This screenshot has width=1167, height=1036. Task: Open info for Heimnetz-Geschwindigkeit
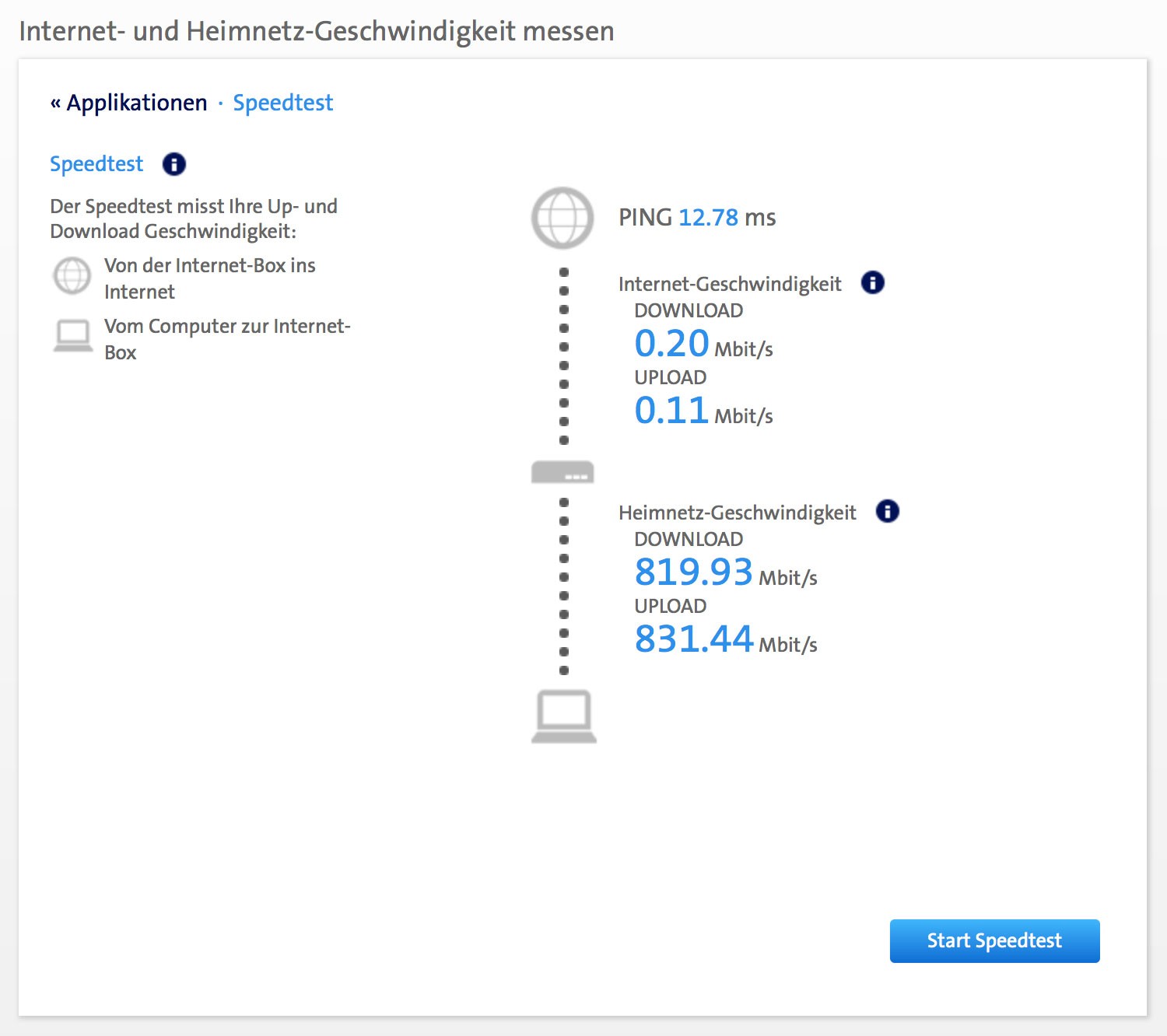887,511
